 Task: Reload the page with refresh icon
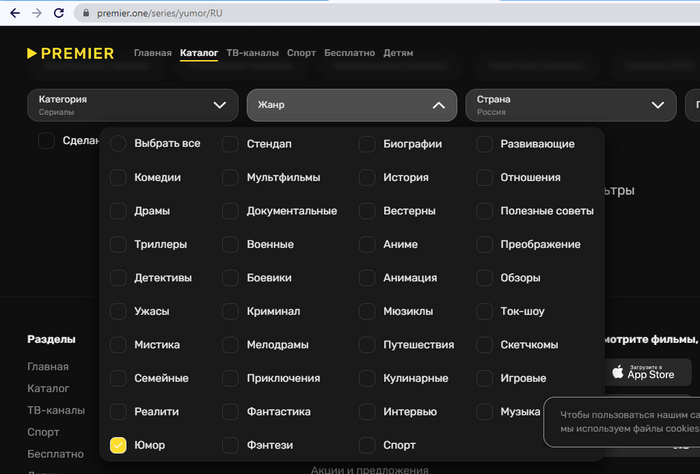pos(60,13)
